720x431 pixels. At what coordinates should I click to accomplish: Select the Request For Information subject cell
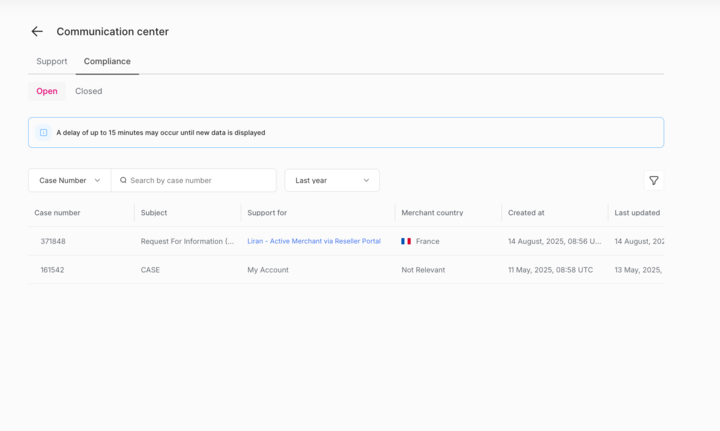click(x=187, y=241)
